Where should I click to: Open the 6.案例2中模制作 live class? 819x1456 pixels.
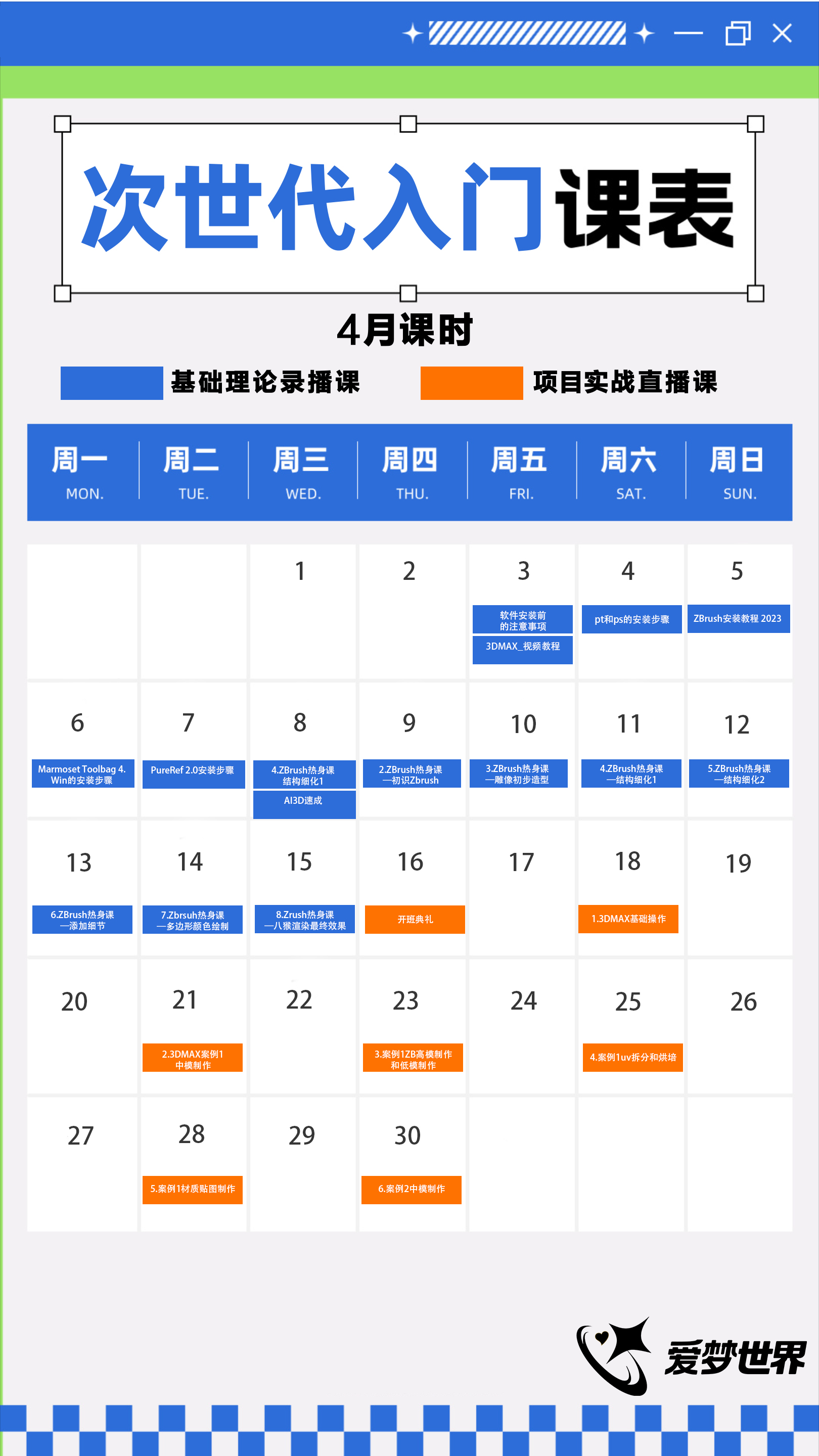[x=411, y=1189]
